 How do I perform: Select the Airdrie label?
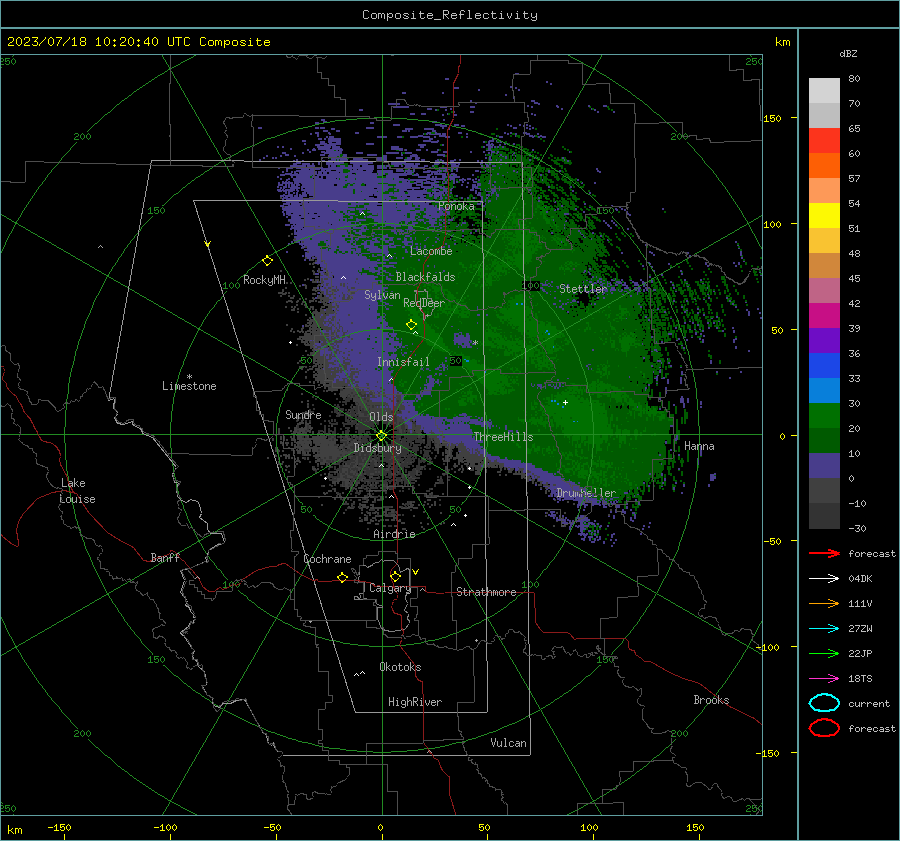point(394,534)
